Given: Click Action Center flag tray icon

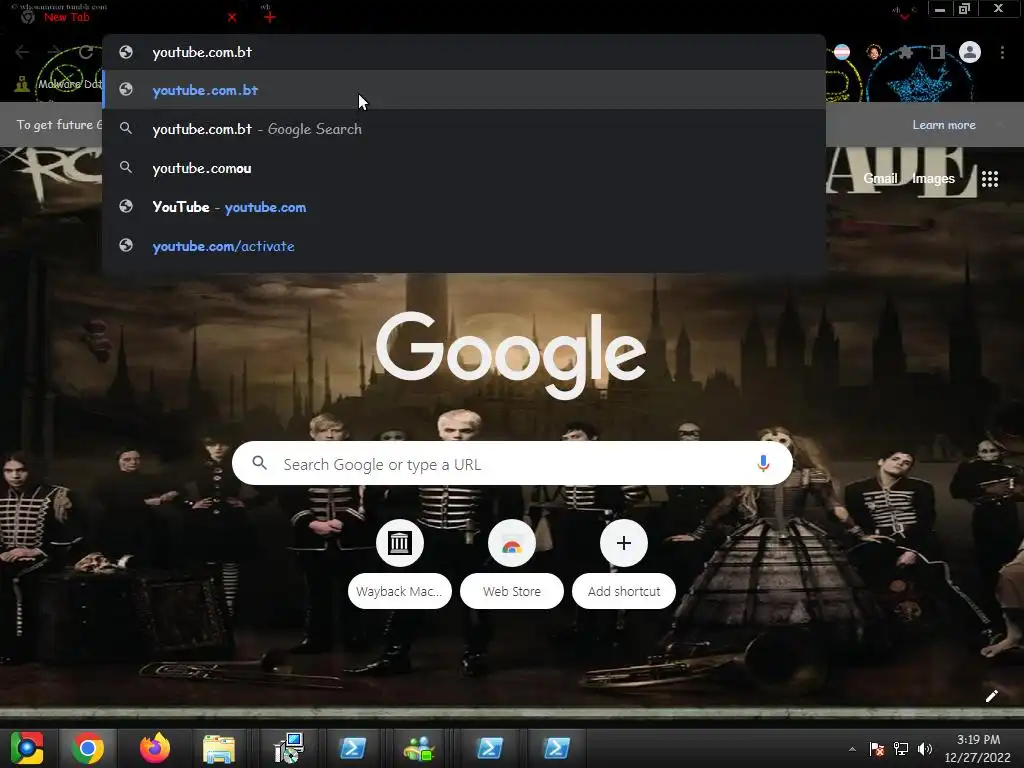Looking at the screenshot, I should (x=877, y=748).
